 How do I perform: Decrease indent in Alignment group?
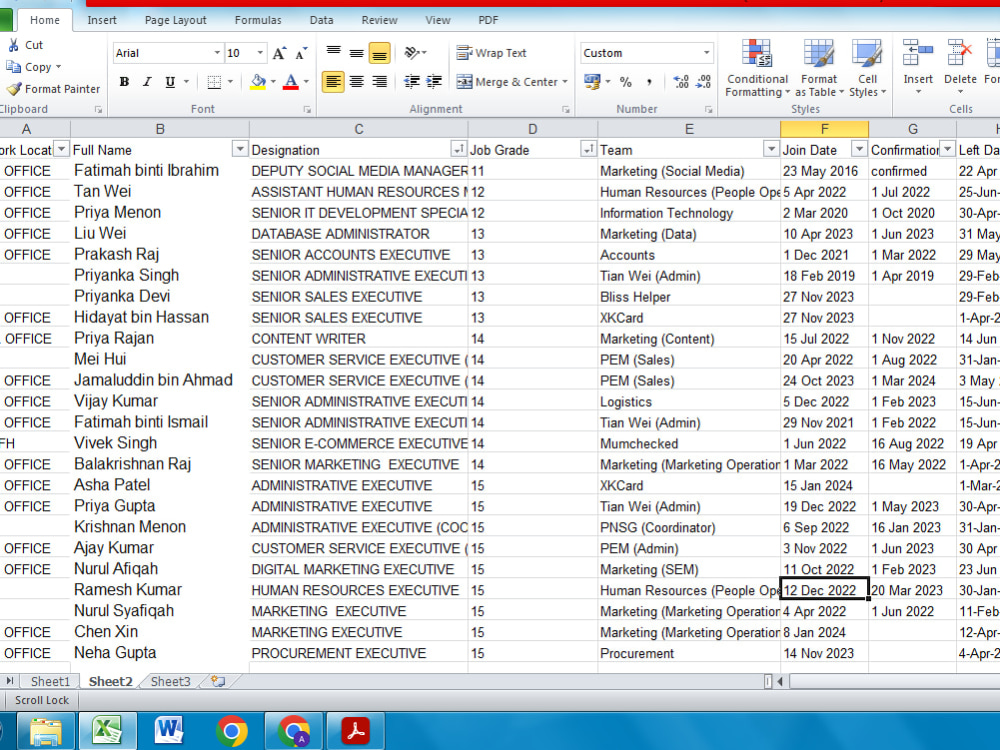point(412,82)
